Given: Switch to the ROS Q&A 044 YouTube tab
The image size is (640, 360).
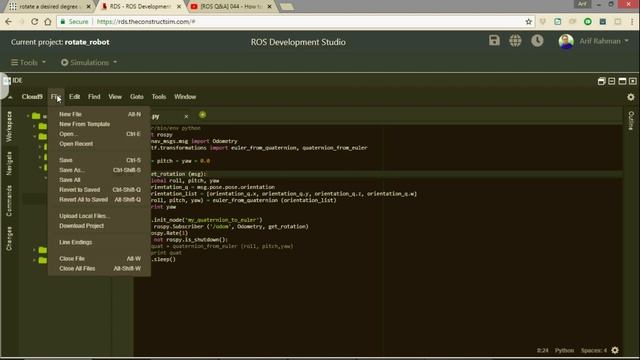Looking at the screenshot, I should click(x=231, y=7).
